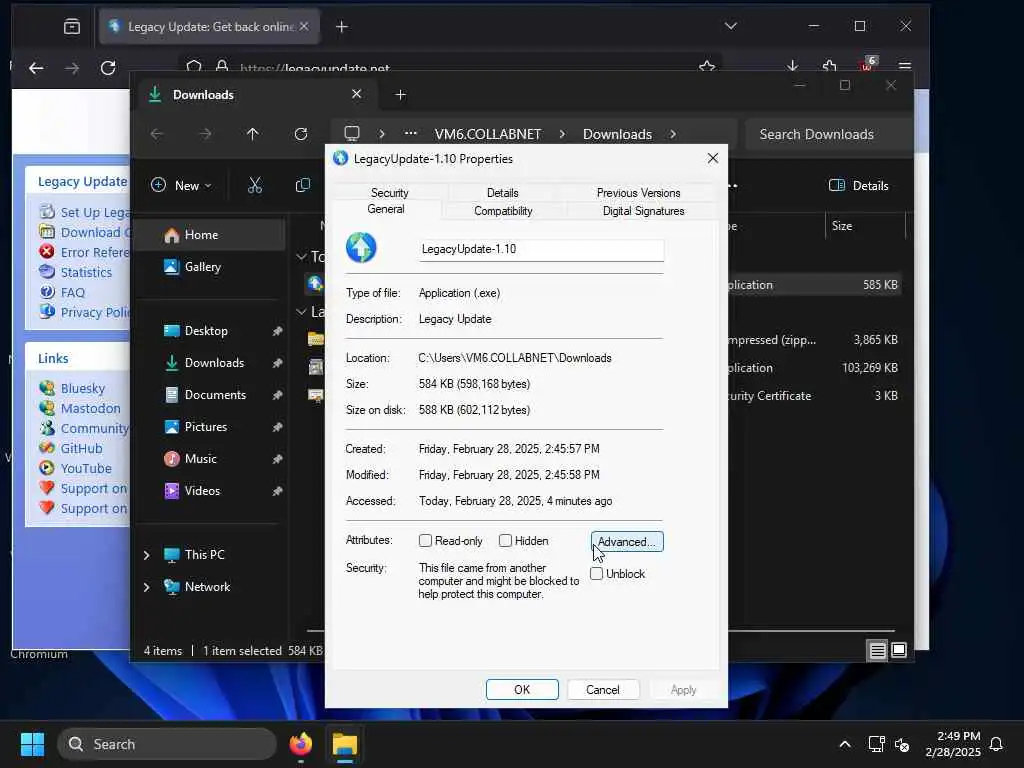Select the General tab
The width and height of the screenshot is (1024, 768).
[385, 209]
